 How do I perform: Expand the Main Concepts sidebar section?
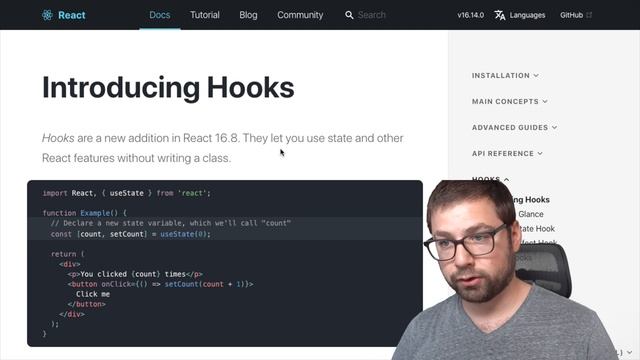pos(510,101)
